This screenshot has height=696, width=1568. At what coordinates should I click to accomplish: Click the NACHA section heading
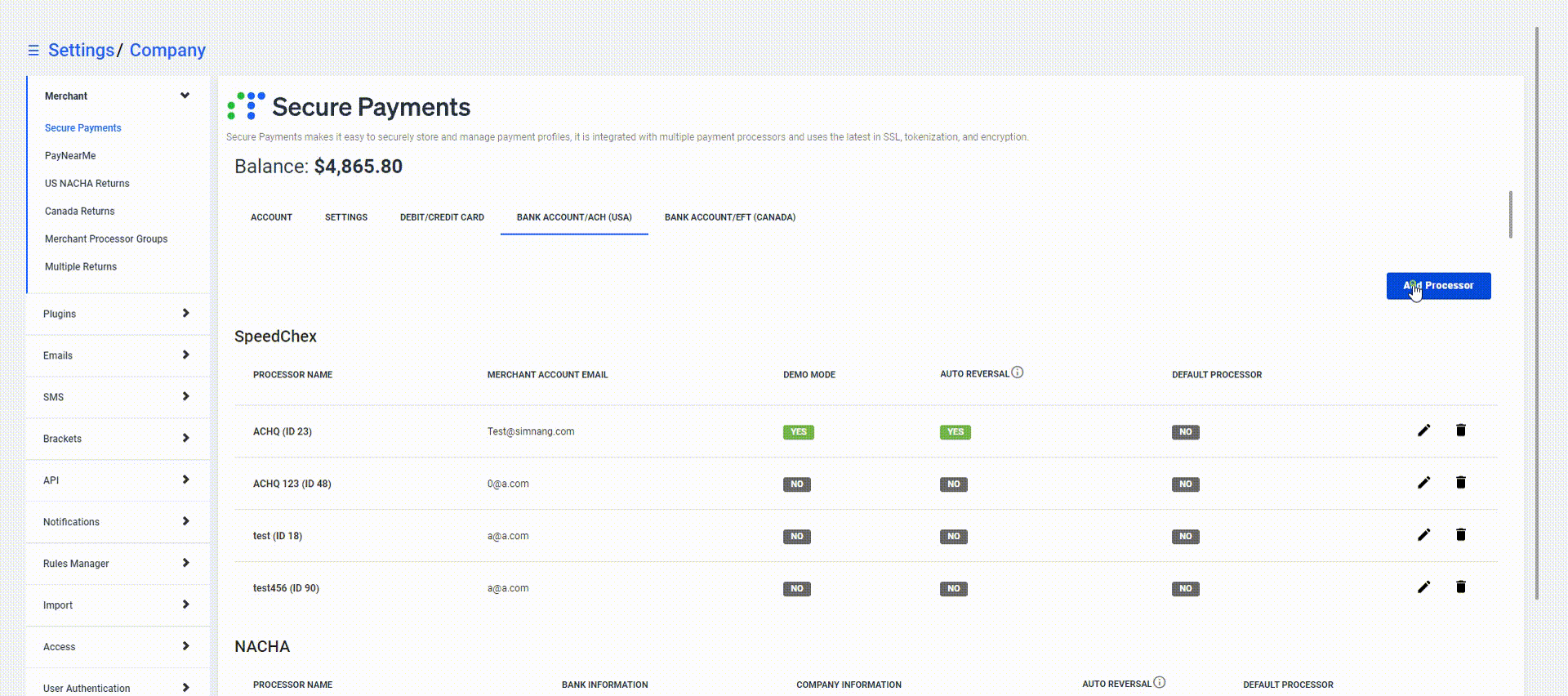(x=262, y=647)
